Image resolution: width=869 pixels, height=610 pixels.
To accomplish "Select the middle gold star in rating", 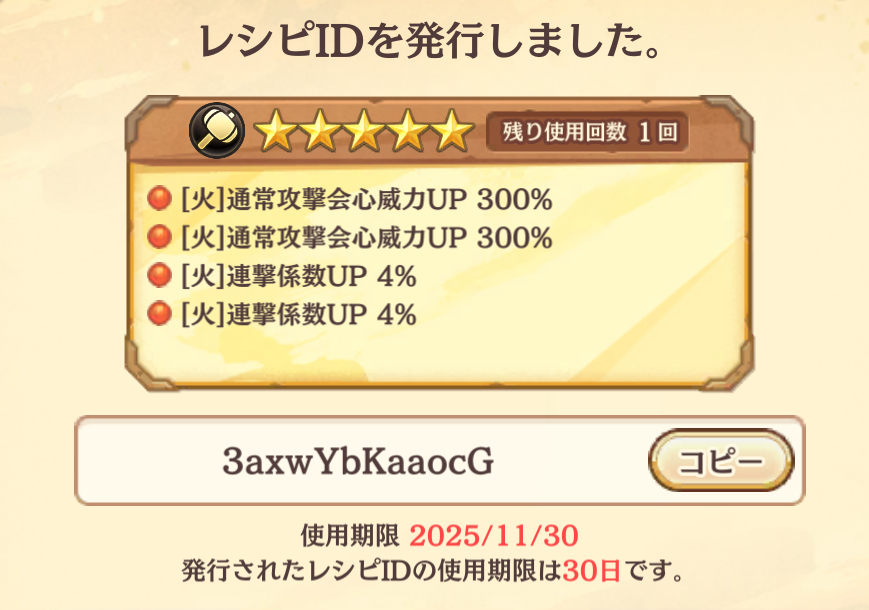I will coord(364,131).
